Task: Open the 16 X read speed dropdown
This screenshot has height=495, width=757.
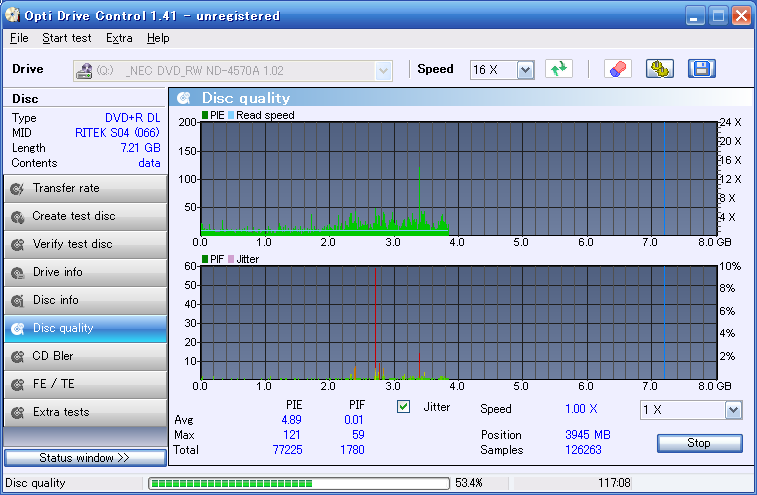Action: (x=525, y=71)
